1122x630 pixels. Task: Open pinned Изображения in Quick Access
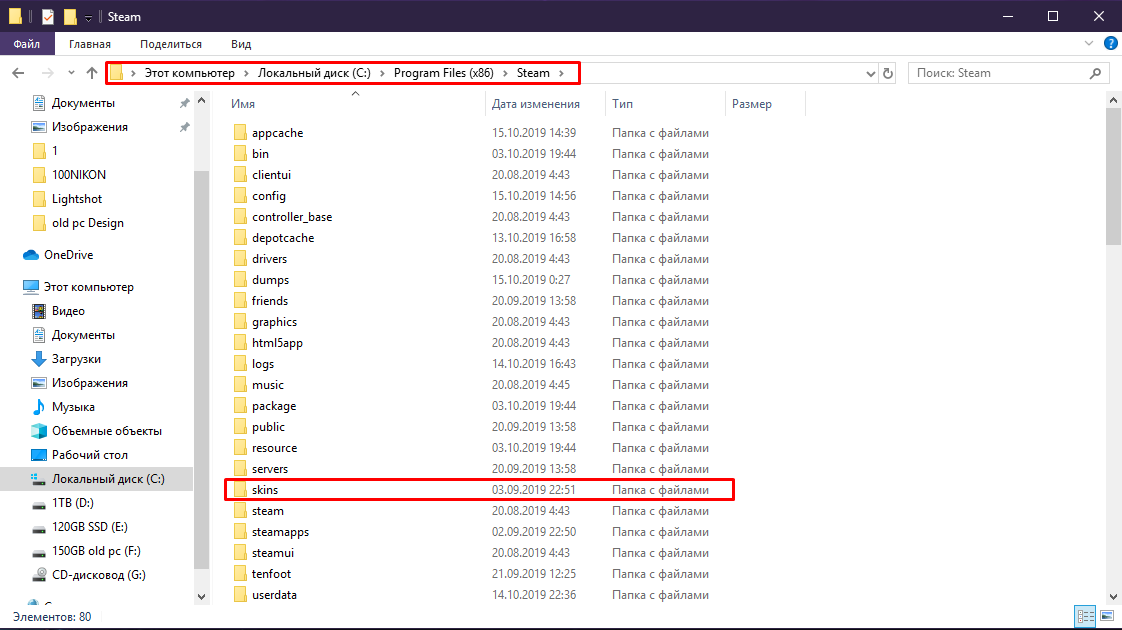[89, 127]
